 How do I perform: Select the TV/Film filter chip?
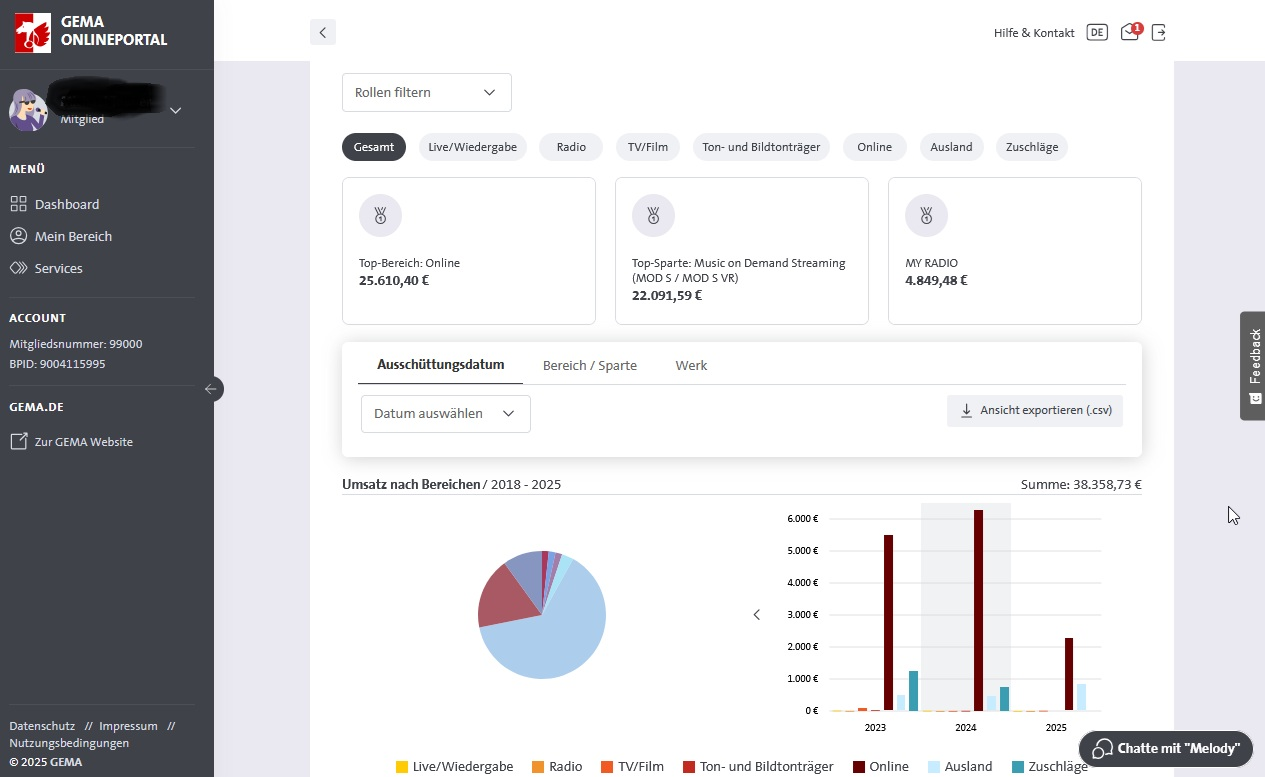coord(647,147)
